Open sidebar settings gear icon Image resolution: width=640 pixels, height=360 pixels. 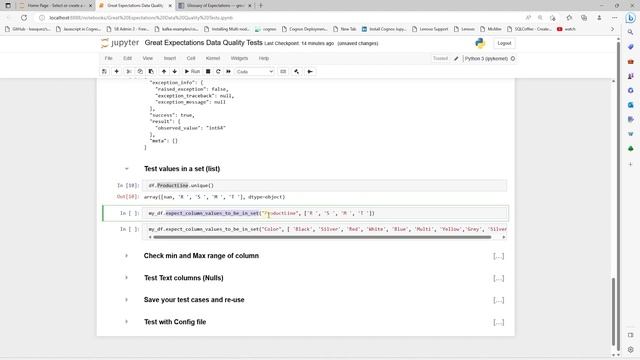pos(630,349)
